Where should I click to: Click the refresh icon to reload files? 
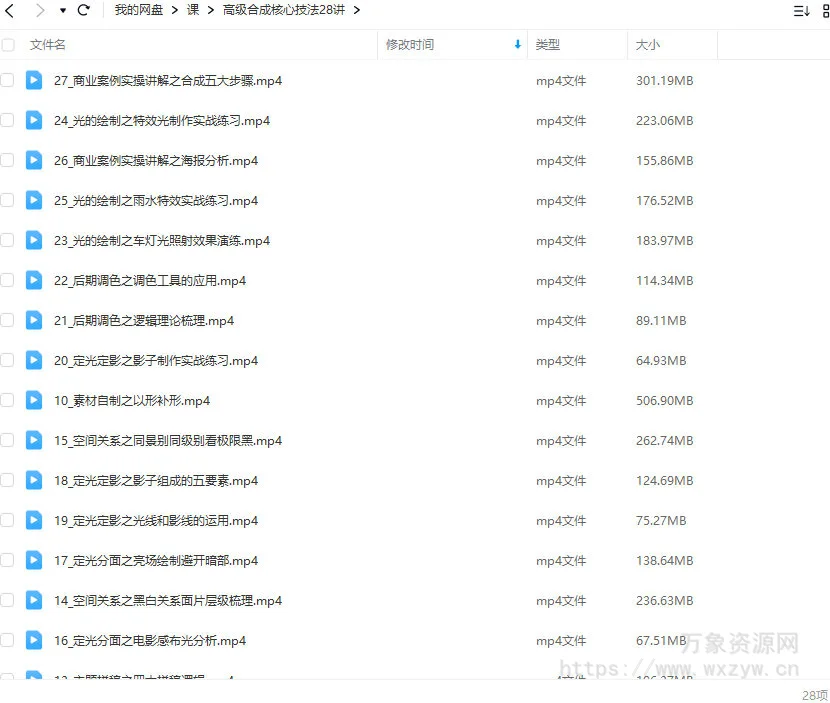point(84,9)
